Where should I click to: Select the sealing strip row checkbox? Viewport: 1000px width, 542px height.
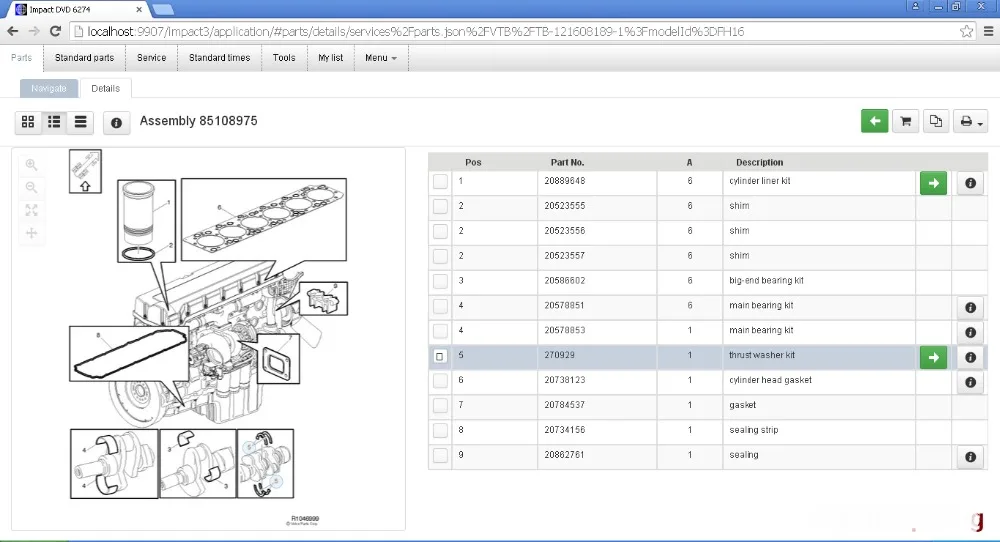click(x=440, y=430)
